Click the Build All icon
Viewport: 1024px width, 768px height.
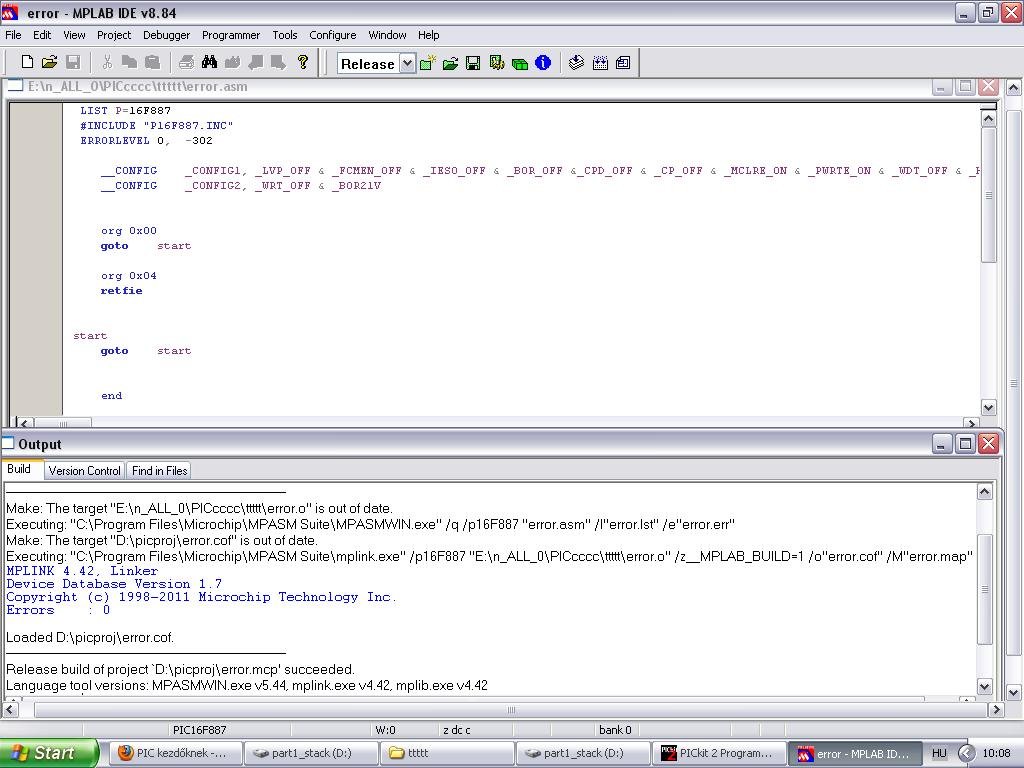pyautogui.click(x=600, y=63)
